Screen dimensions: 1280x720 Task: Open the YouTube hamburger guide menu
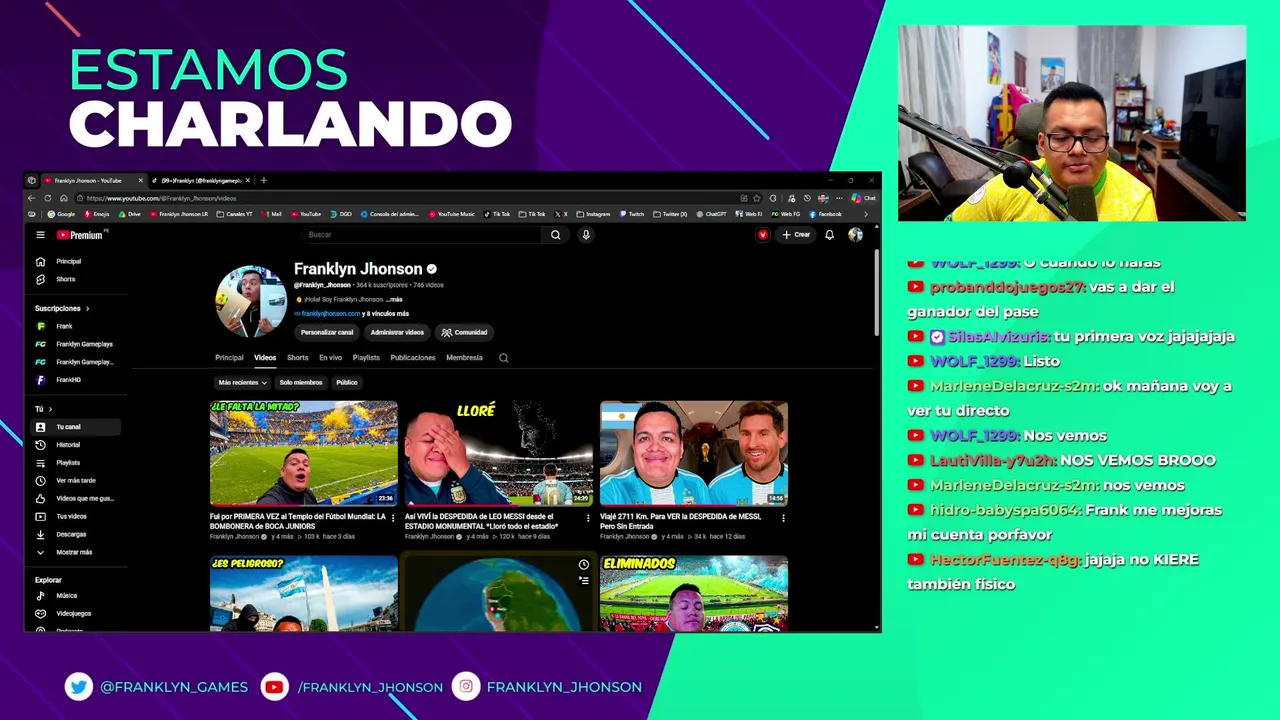point(40,235)
